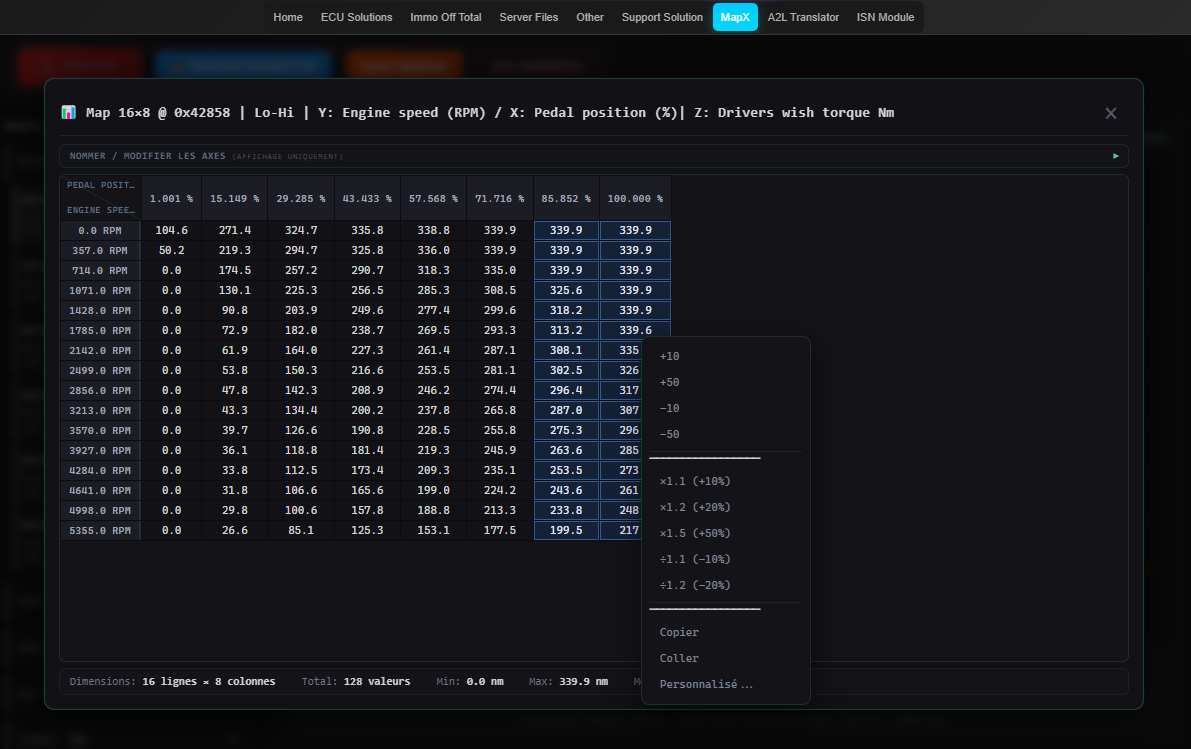Select the 29.285 % column header
This screenshot has height=749, width=1191.
(301, 198)
